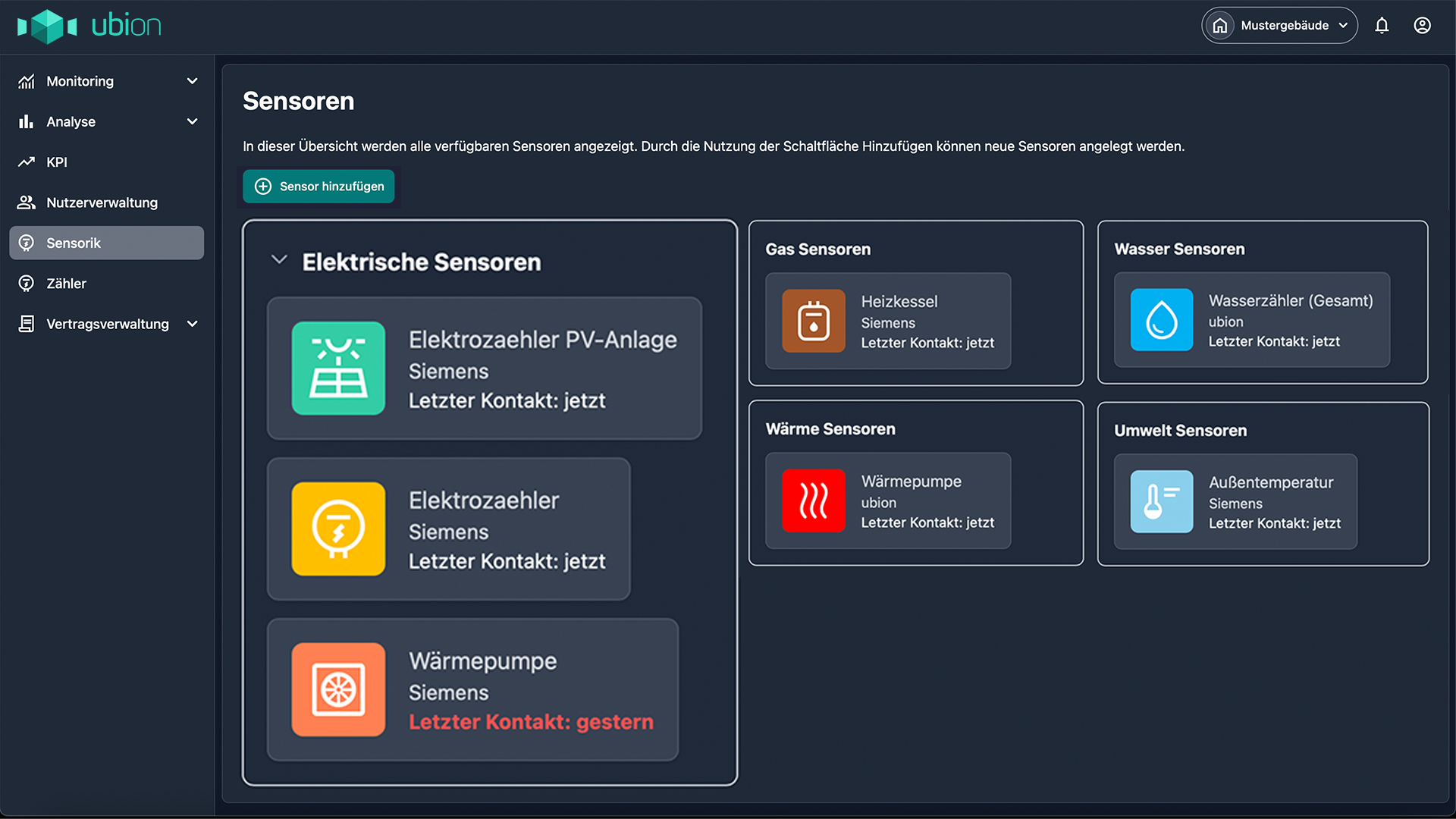Open Nutzerverwaltung from the sidebar
The image size is (1456, 819).
[x=102, y=202]
